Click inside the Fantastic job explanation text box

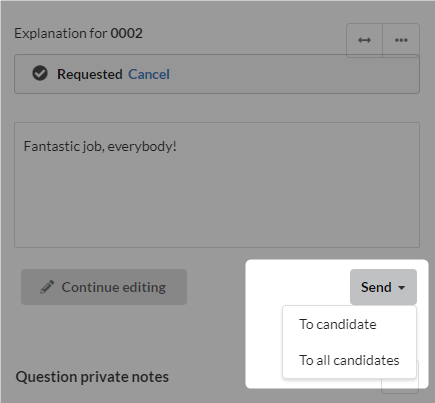(217, 185)
